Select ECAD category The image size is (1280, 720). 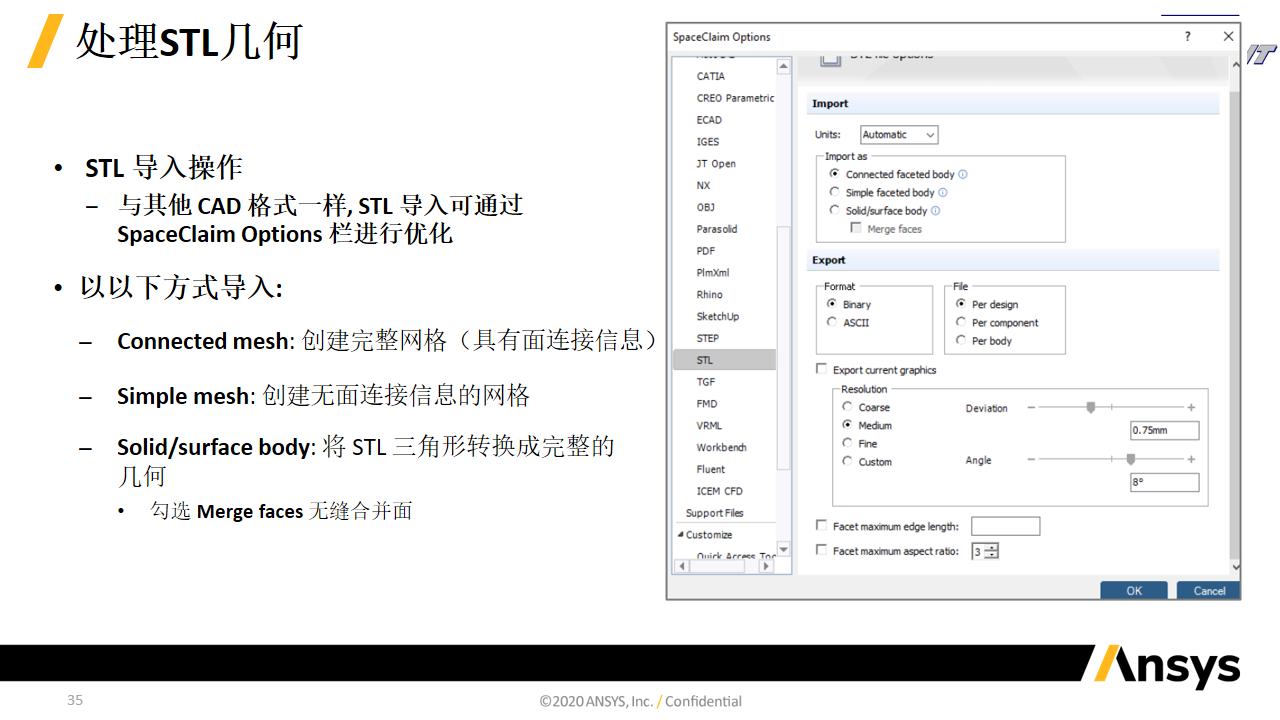click(709, 120)
